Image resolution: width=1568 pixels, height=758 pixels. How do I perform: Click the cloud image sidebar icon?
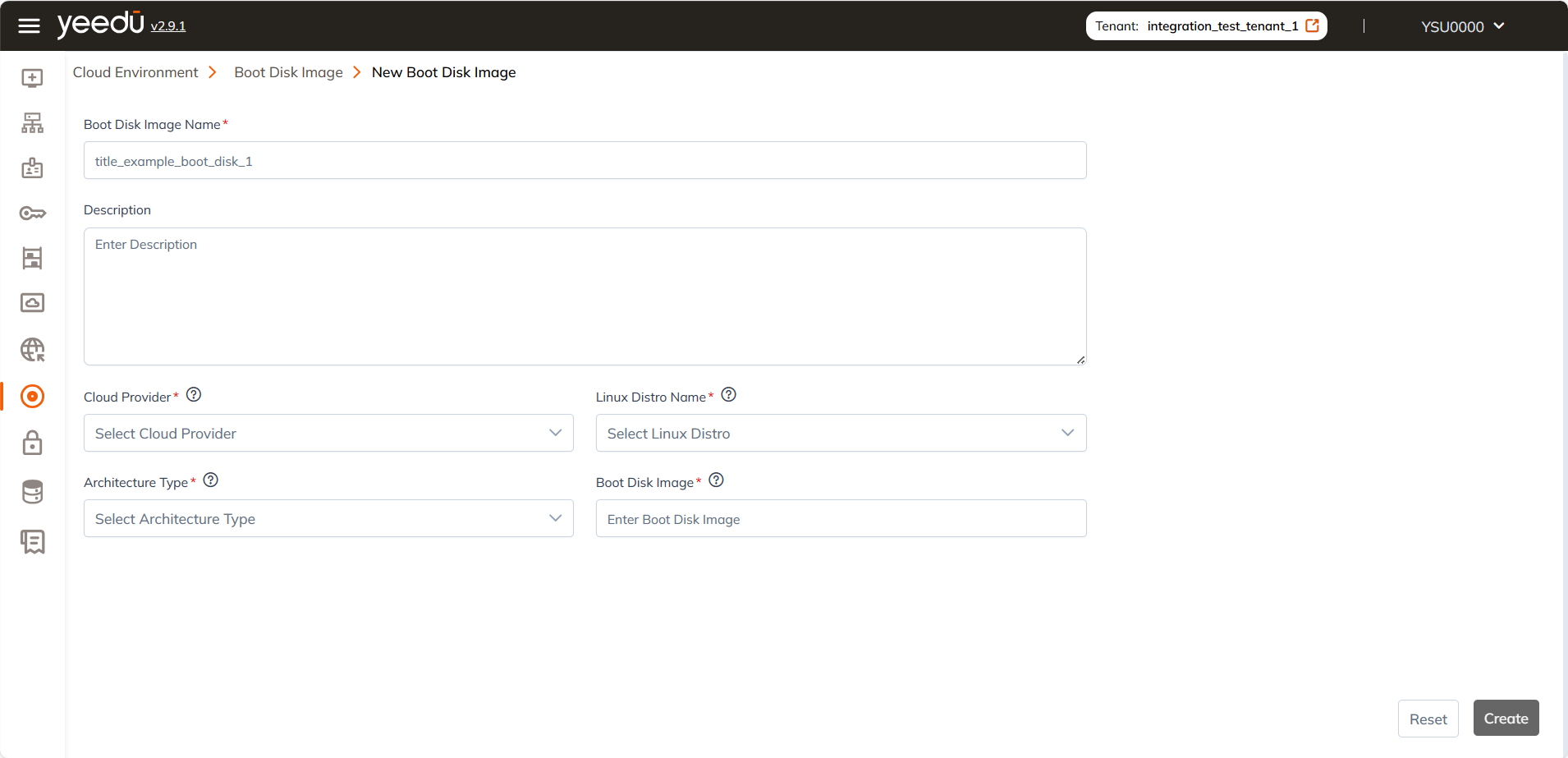click(32, 303)
